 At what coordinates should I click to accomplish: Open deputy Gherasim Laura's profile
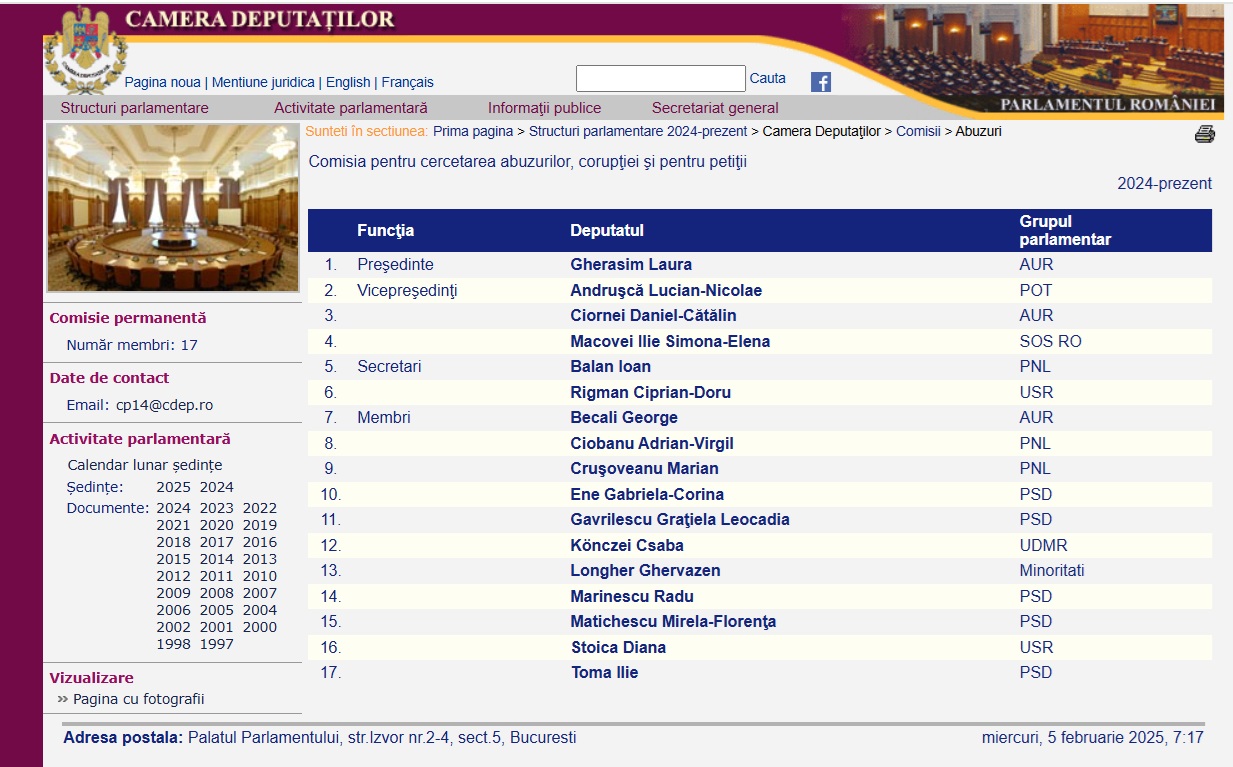[x=630, y=265]
